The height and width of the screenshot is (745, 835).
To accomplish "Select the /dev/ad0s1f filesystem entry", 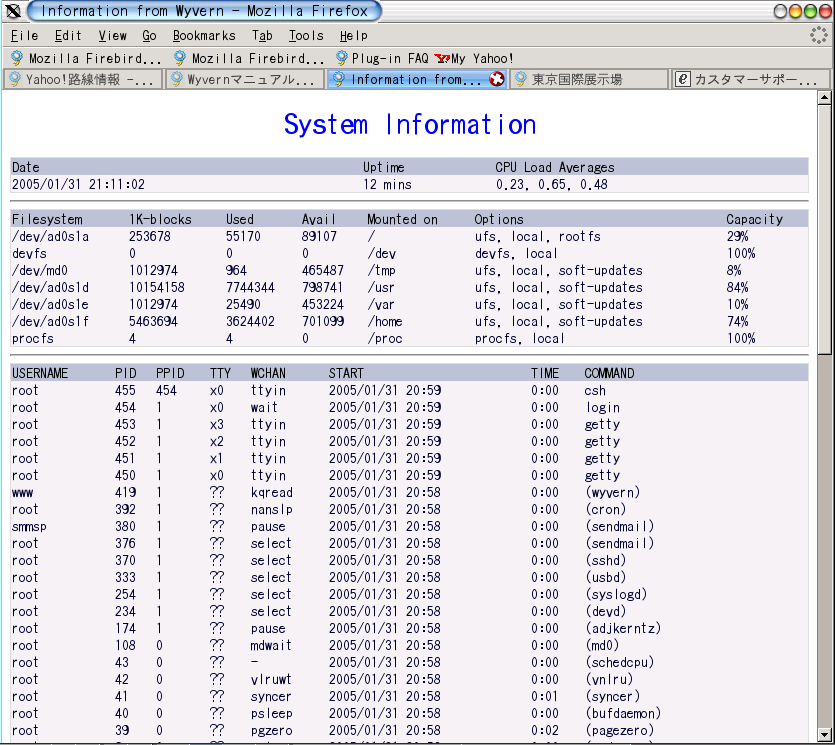I will coord(51,322).
